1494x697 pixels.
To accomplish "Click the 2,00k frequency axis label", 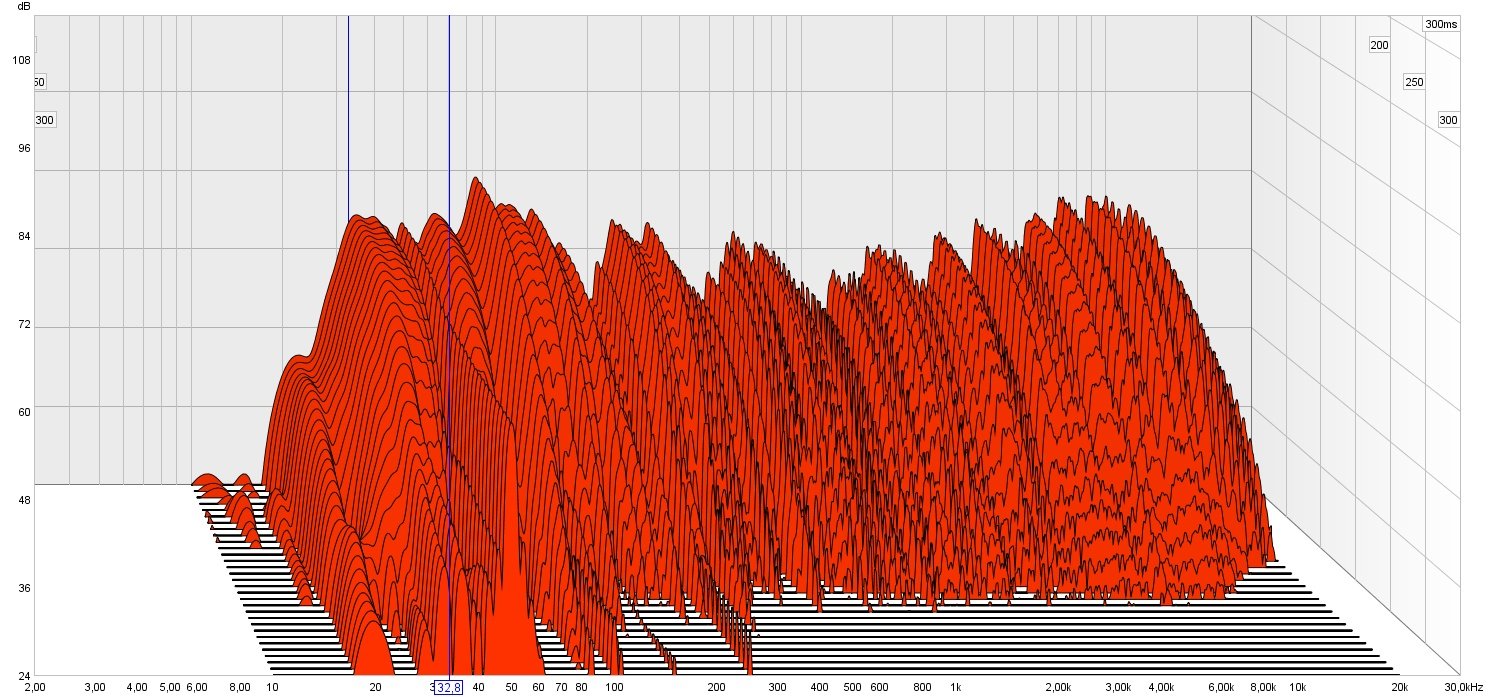I will tap(1058, 688).
